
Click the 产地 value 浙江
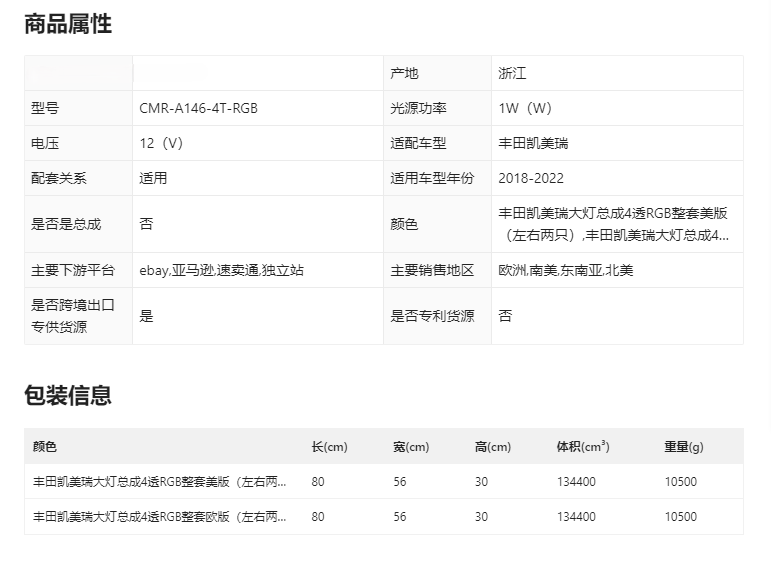click(512, 73)
